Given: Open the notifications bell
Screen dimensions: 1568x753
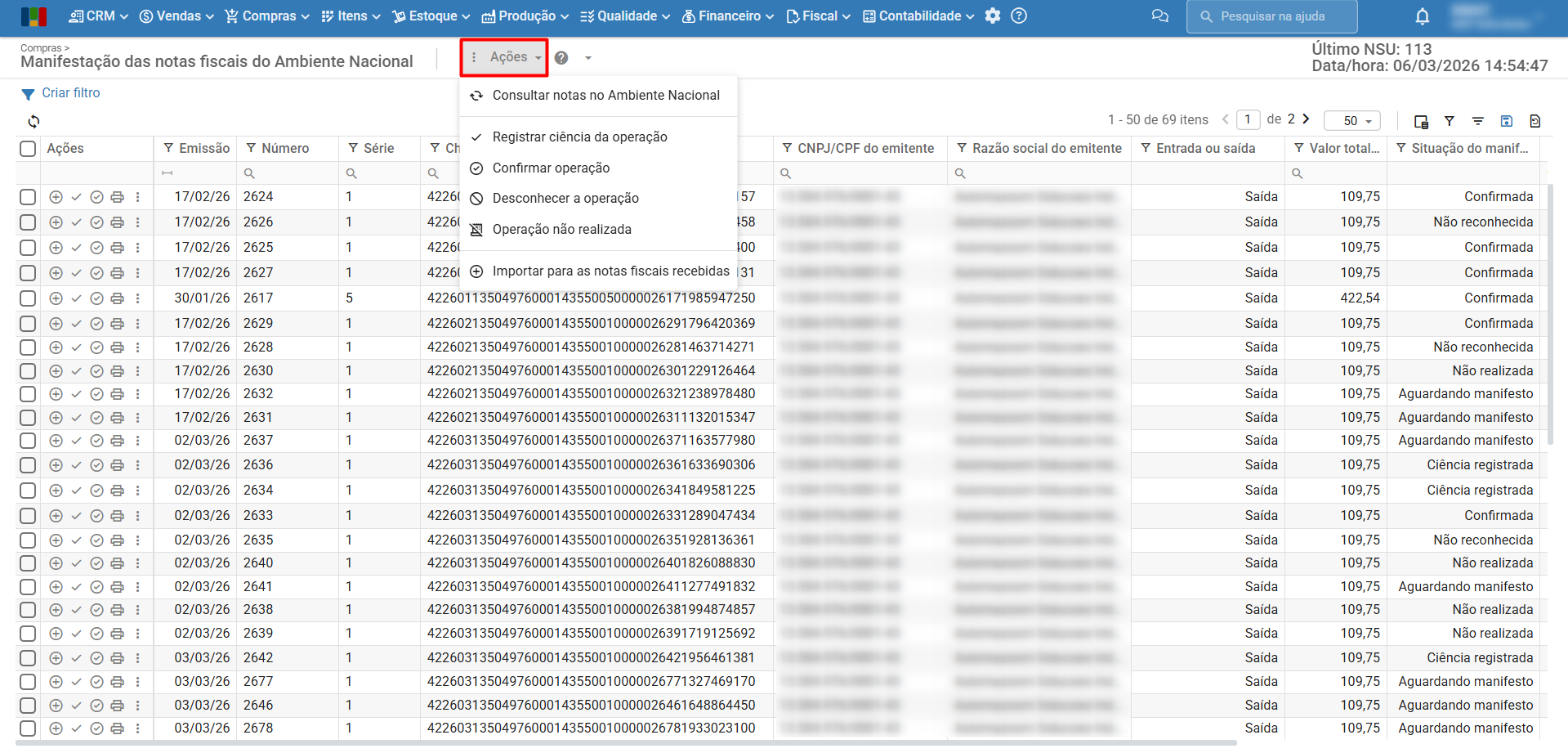Looking at the screenshot, I should [x=1423, y=16].
